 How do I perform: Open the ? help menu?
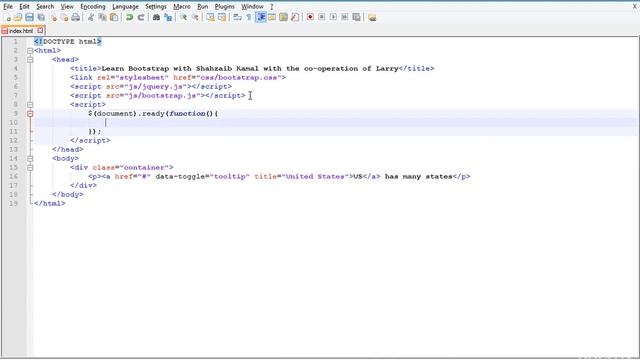(271, 7)
